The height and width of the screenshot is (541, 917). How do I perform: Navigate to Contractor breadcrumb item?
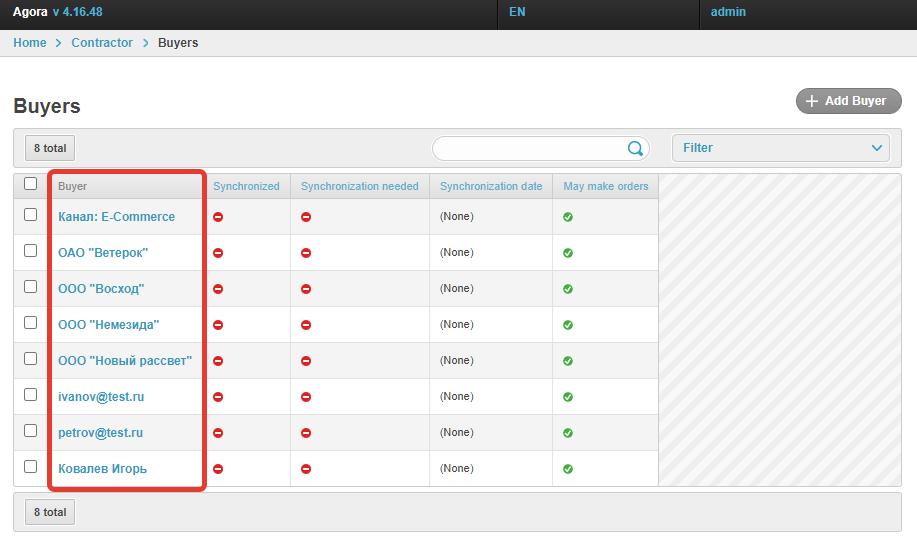pyautogui.click(x=102, y=43)
